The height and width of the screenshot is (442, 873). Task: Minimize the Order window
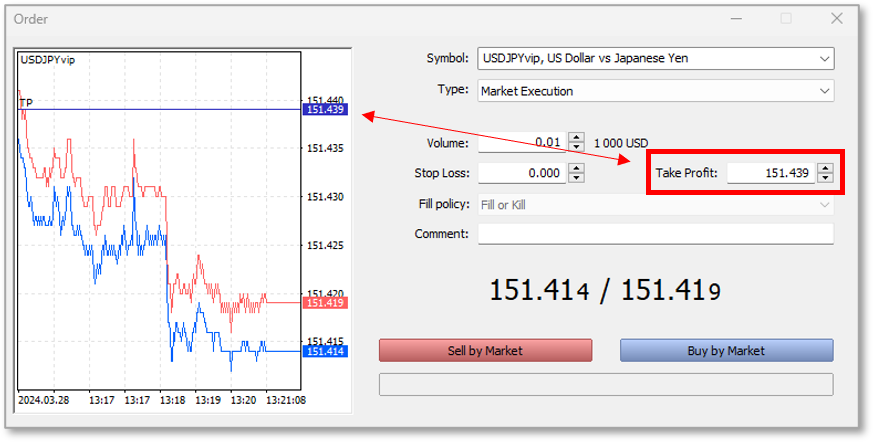[737, 19]
